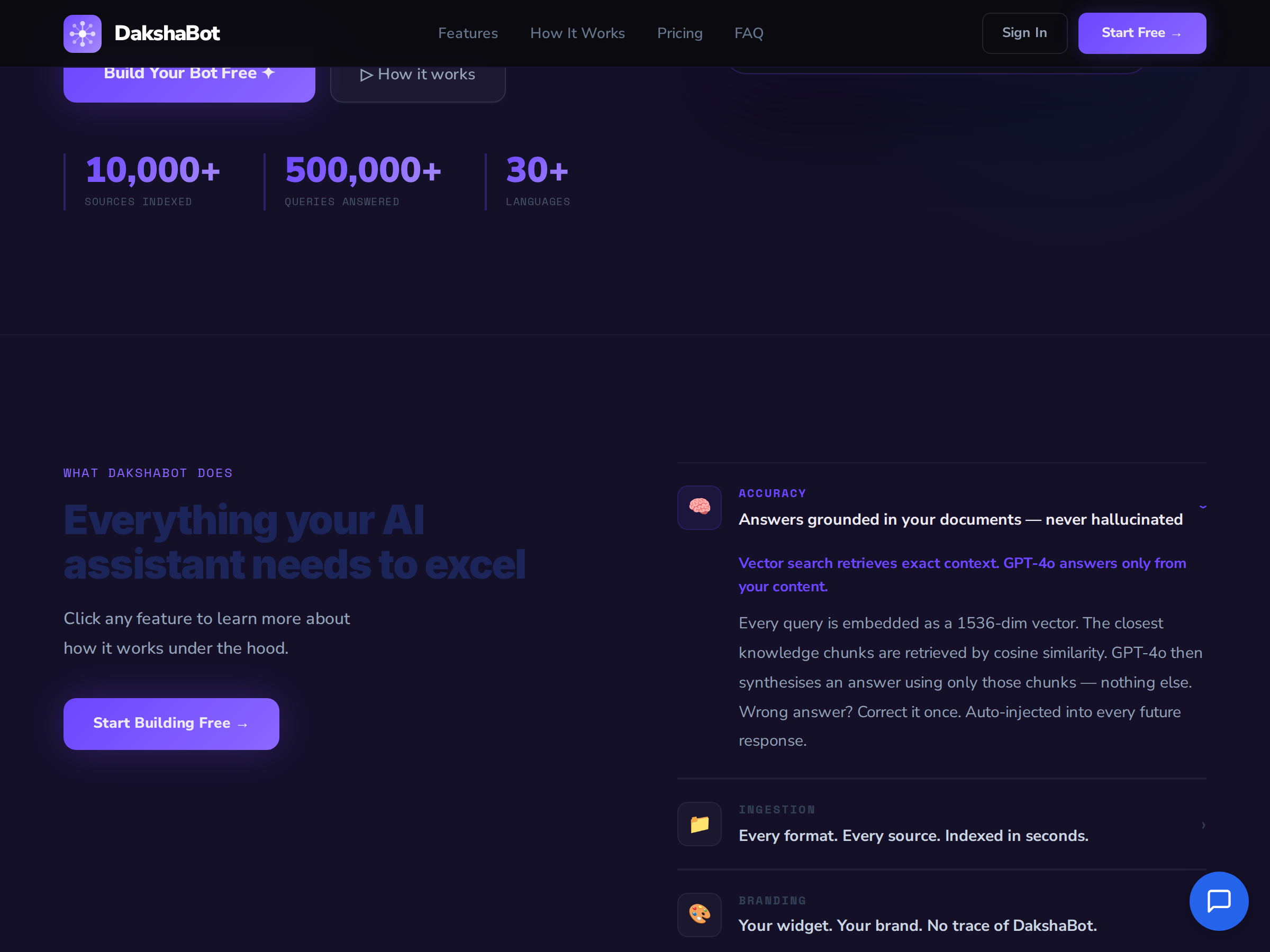Viewport: 1270px width, 952px height.
Task: Go to How It Works nav link
Action: [x=578, y=33]
